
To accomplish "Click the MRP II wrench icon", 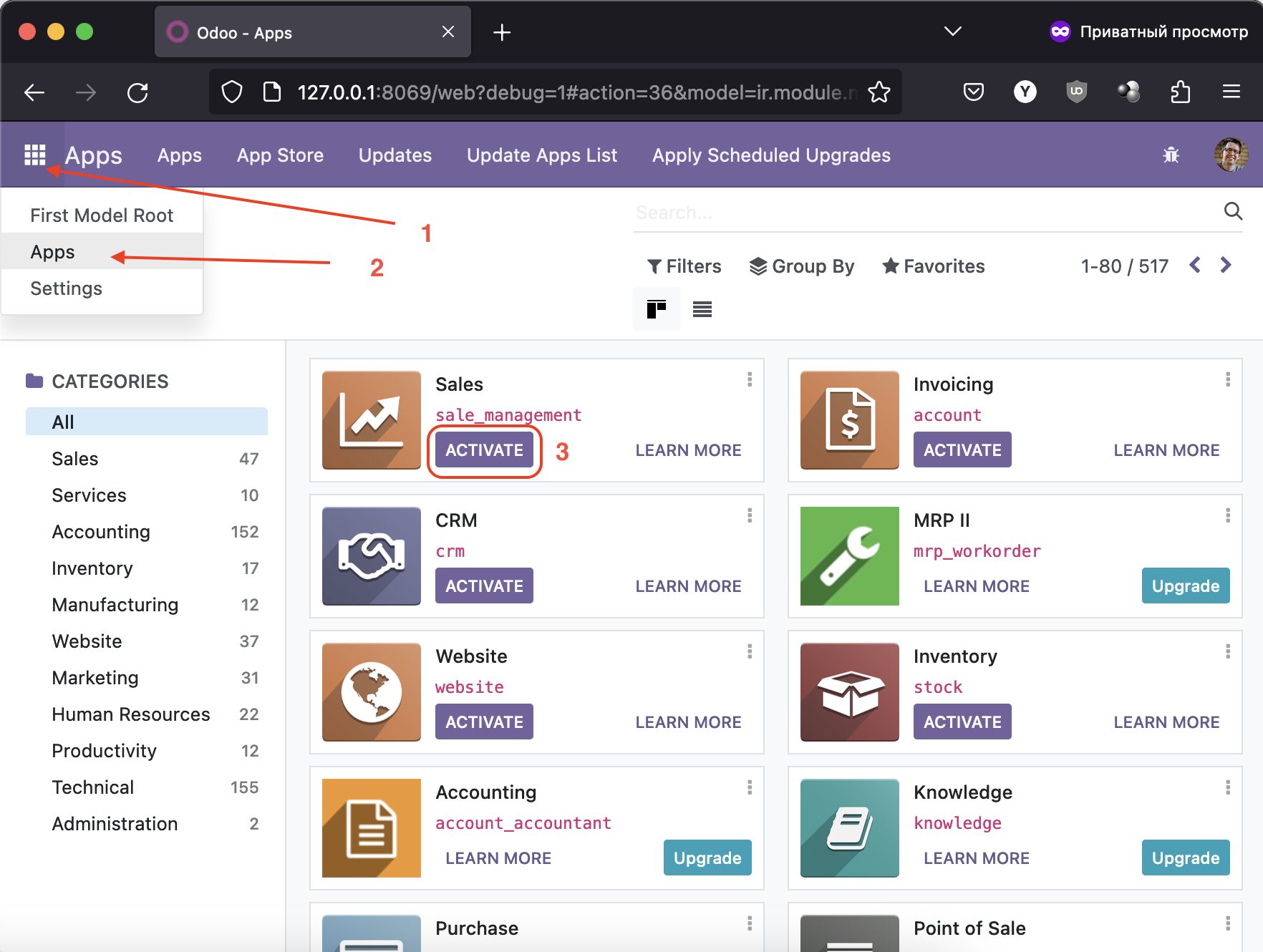I will click(850, 556).
